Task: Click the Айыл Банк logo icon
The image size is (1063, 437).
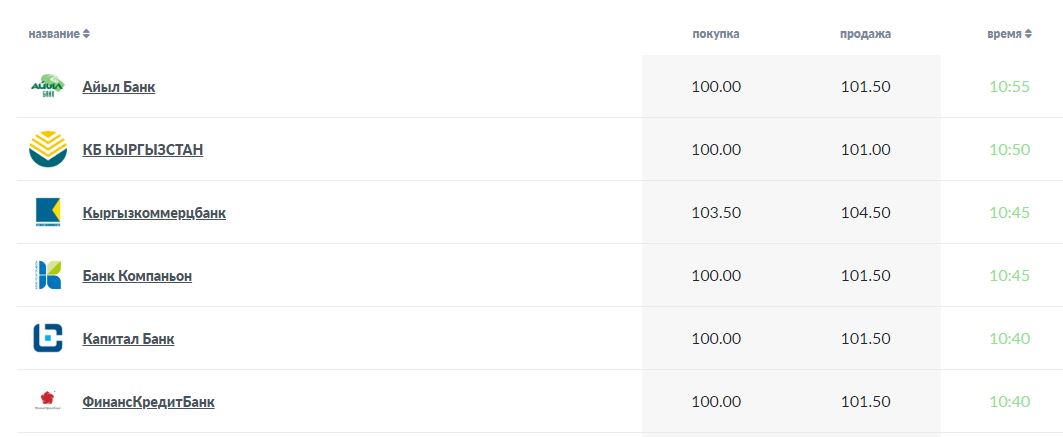Action: click(x=47, y=86)
